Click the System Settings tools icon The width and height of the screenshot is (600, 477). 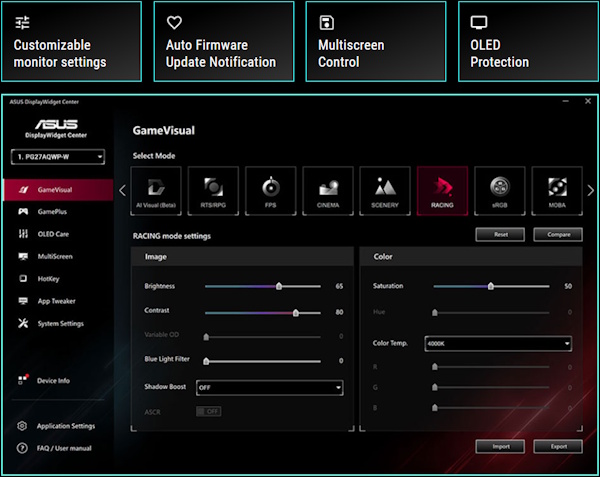(x=23, y=323)
